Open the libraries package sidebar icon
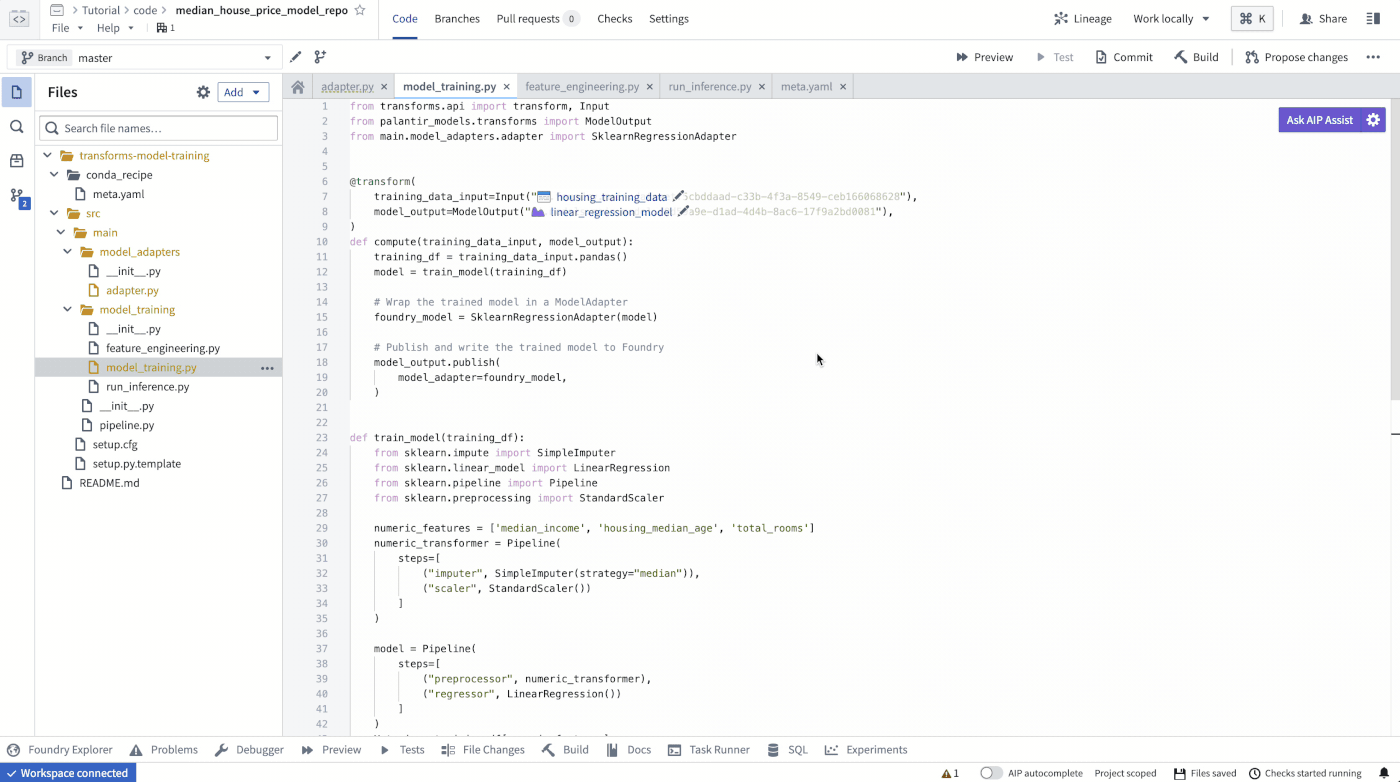Screen dimensions: 1400x782 (x=16, y=161)
